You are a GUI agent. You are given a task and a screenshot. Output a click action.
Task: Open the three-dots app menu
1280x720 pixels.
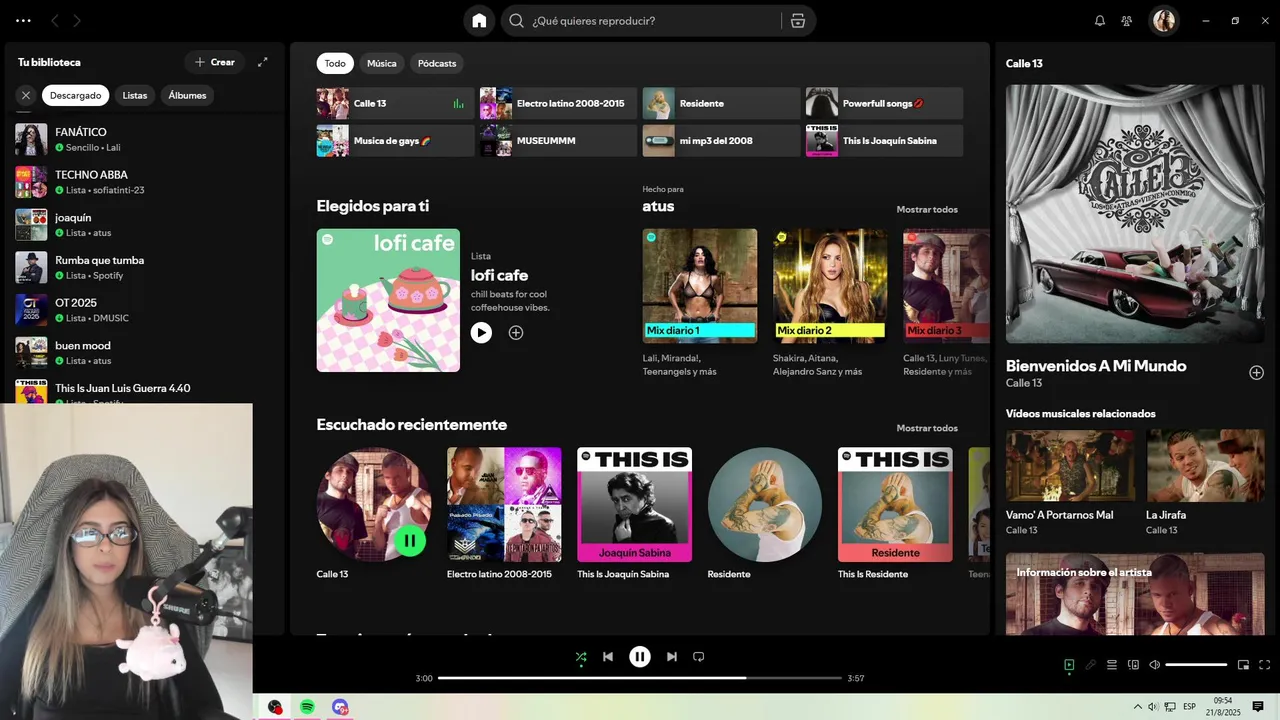(23, 20)
